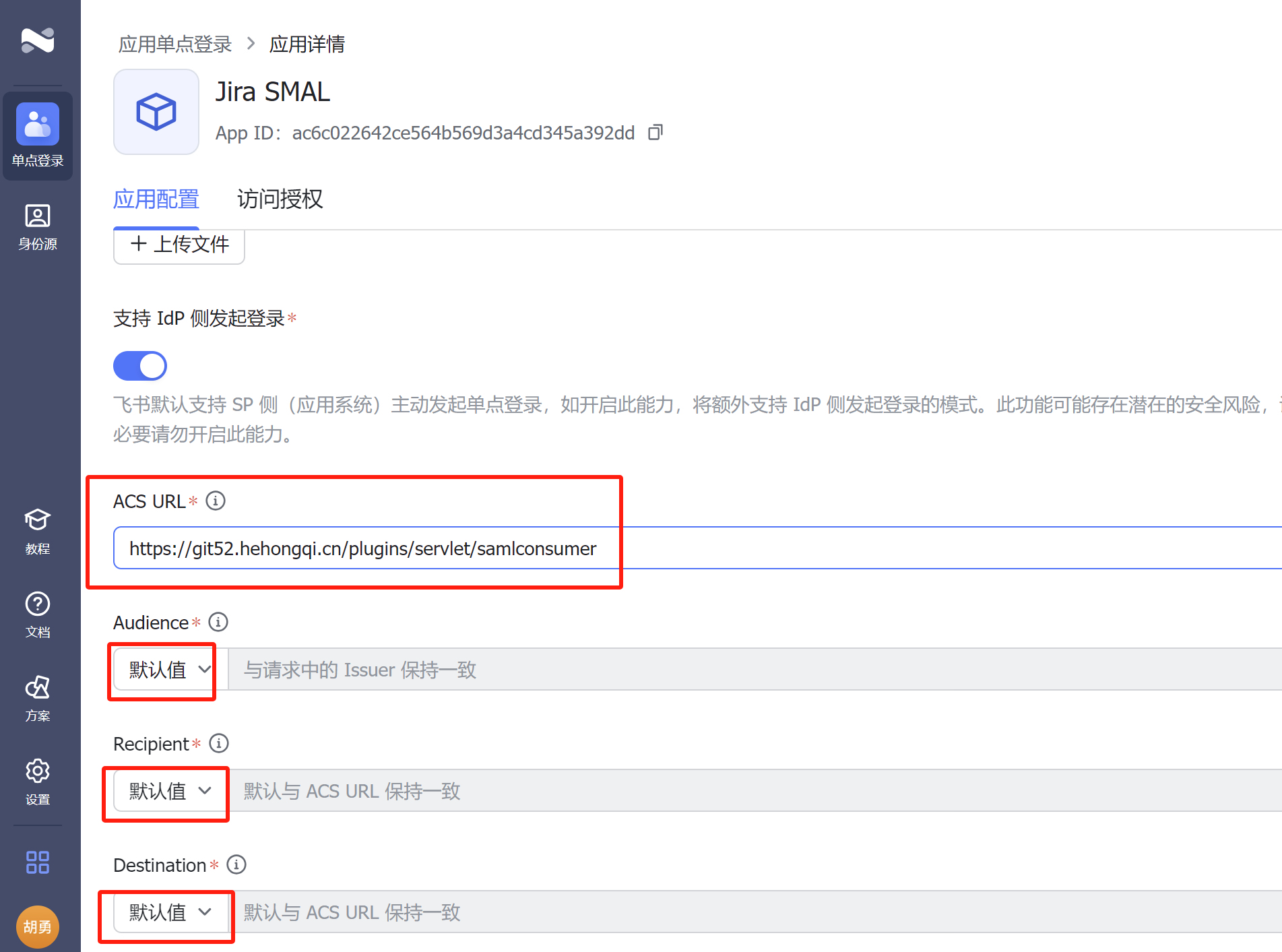Open the 教程 tutorial icon
Viewport: 1282px width, 952px height.
pyautogui.click(x=38, y=531)
